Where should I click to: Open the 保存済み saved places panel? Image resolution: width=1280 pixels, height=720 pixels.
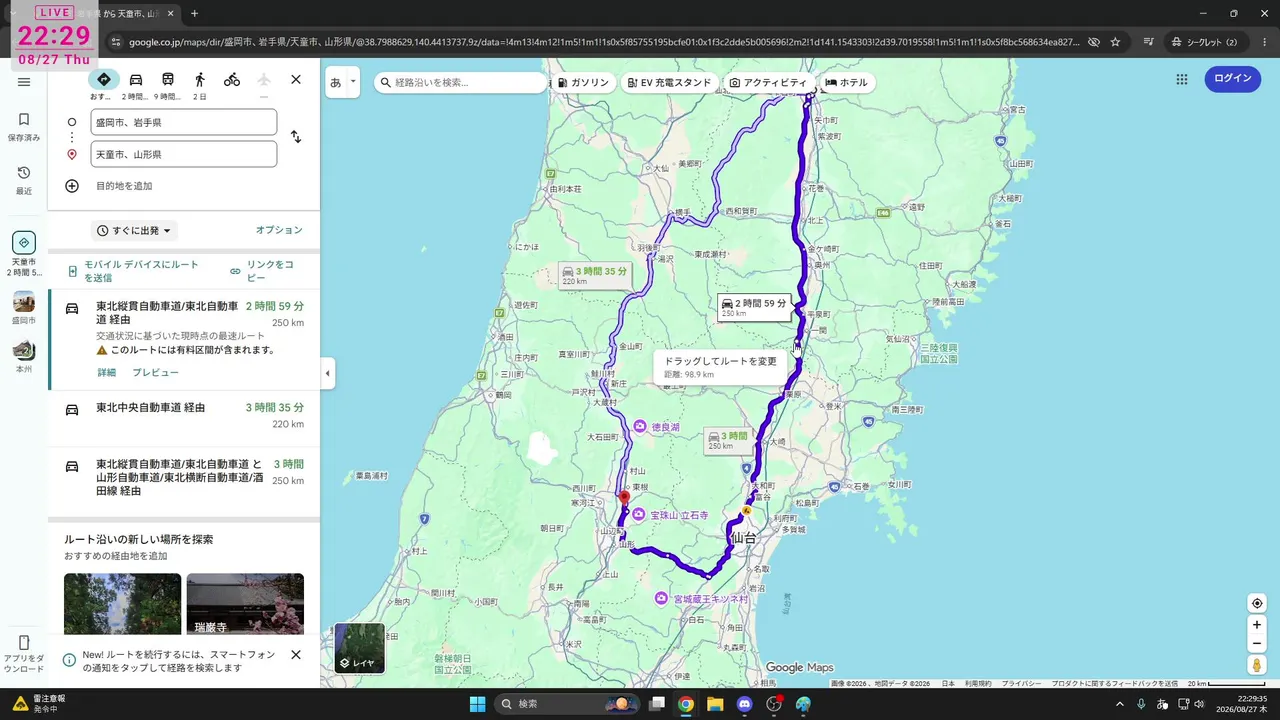click(x=24, y=126)
